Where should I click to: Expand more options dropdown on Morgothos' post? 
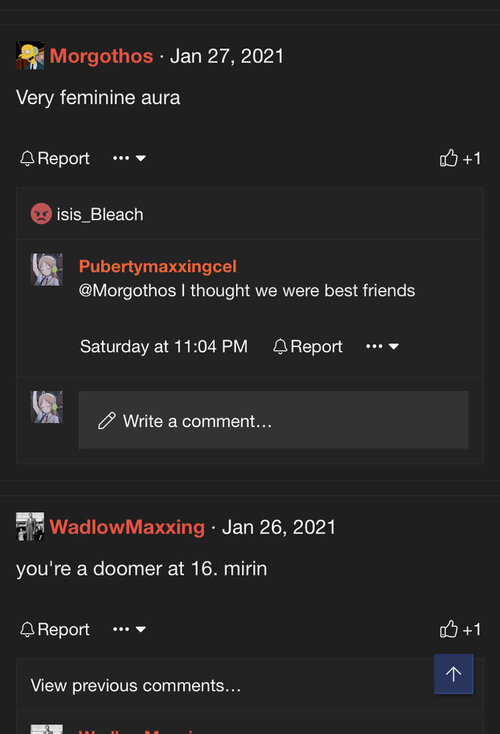tap(129, 158)
